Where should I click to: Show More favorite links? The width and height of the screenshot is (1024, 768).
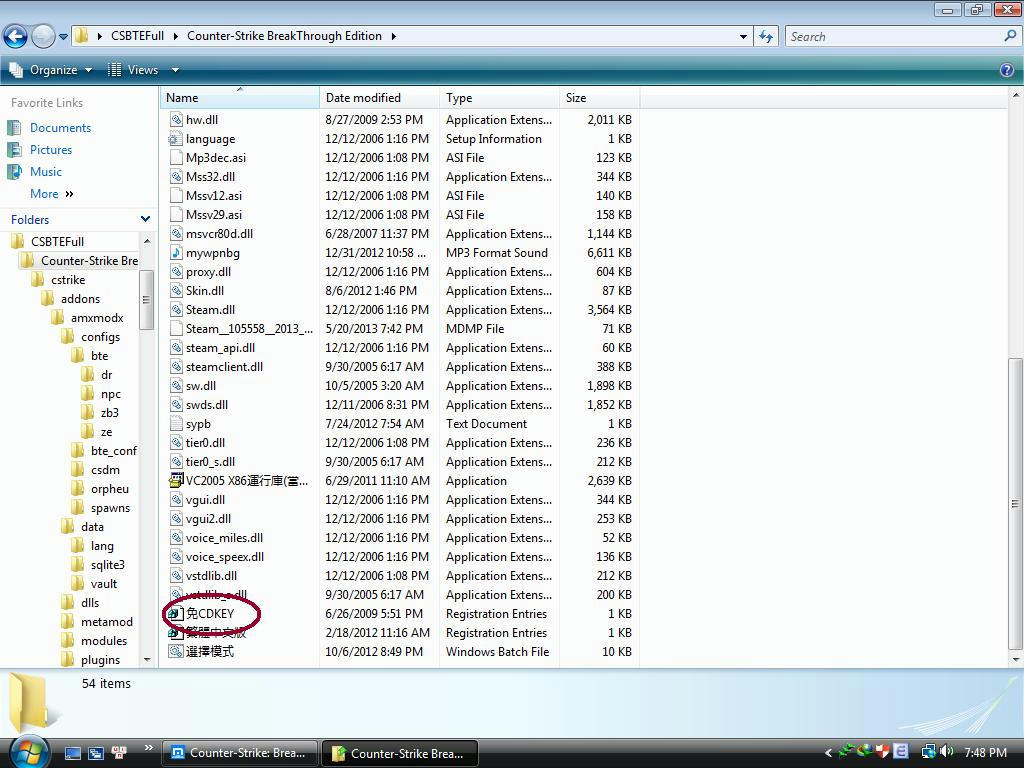[52, 194]
